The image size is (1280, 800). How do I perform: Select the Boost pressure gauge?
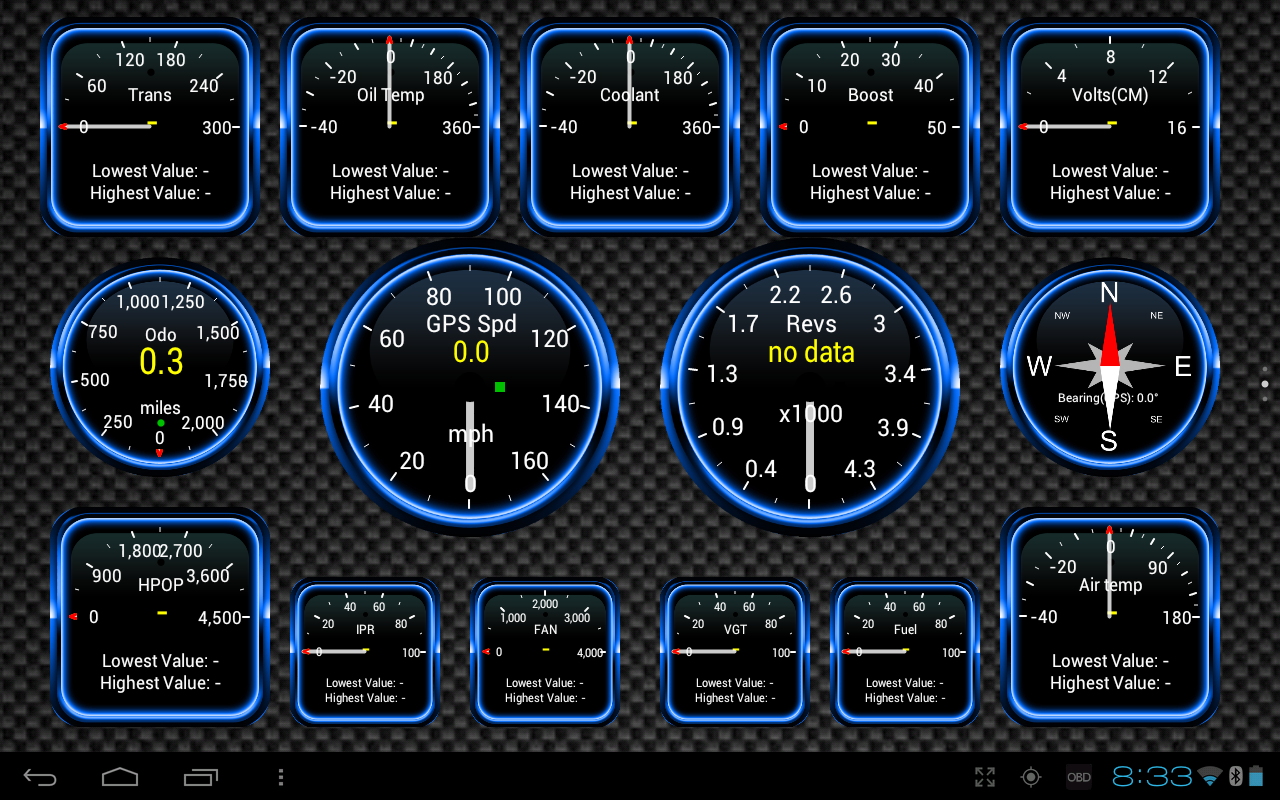[x=869, y=127]
